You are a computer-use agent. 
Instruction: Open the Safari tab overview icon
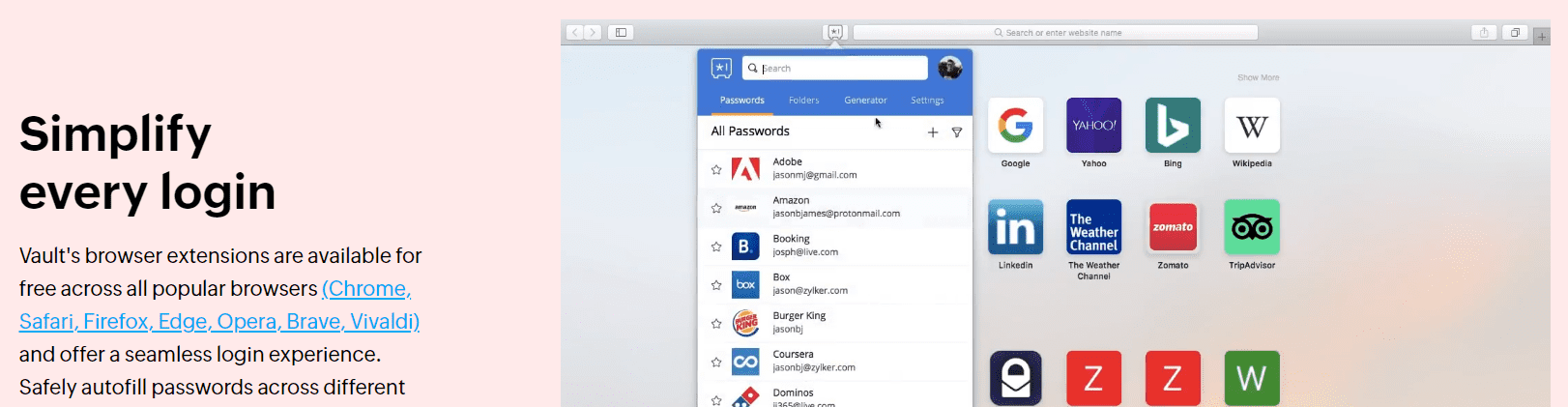tap(1515, 32)
